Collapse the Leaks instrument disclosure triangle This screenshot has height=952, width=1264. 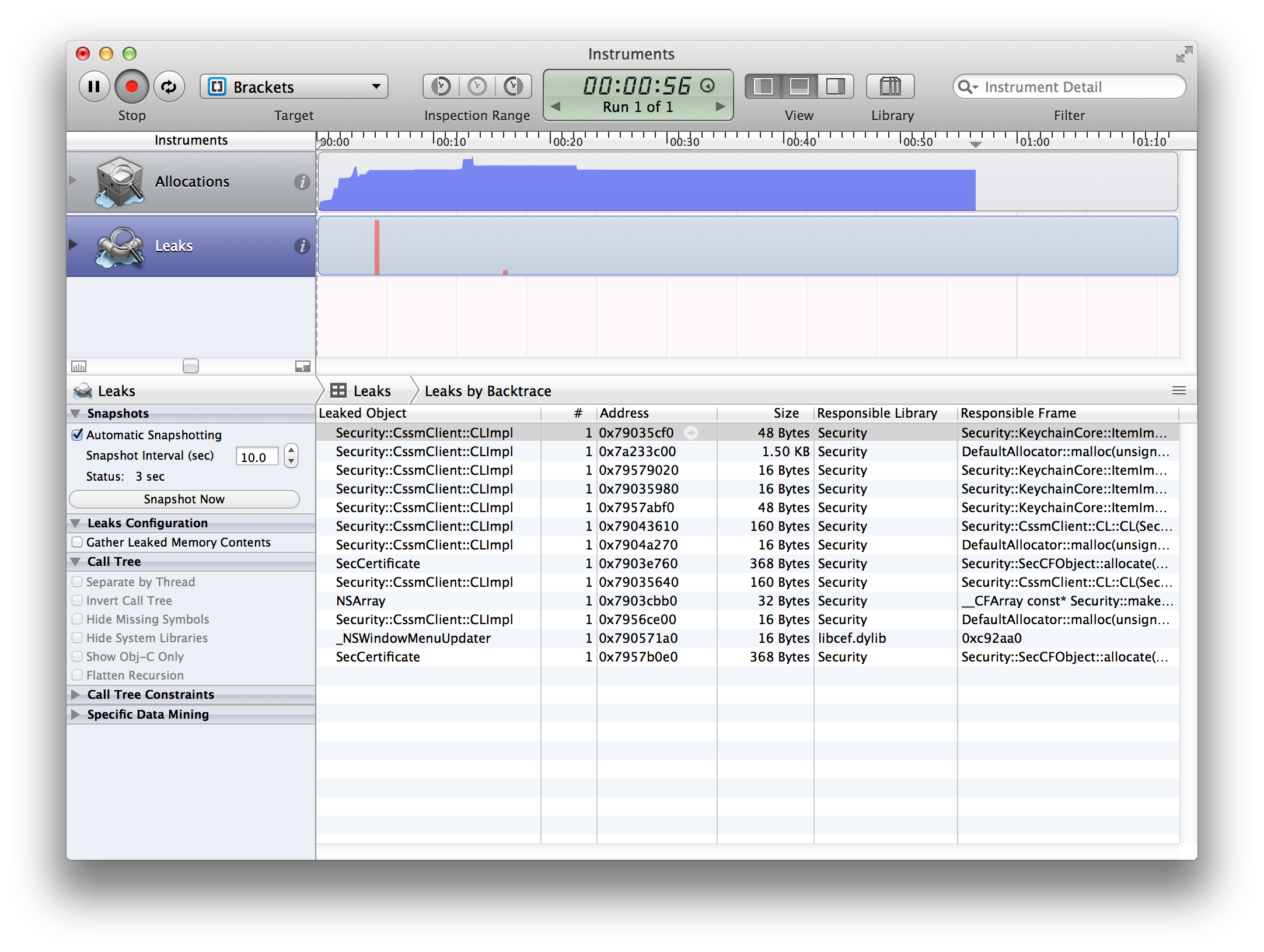[73, 244]
